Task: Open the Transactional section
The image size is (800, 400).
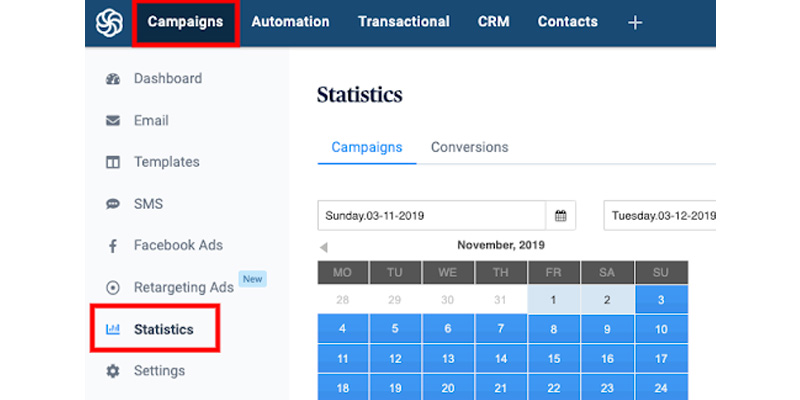Action: [x=403, y=21]
